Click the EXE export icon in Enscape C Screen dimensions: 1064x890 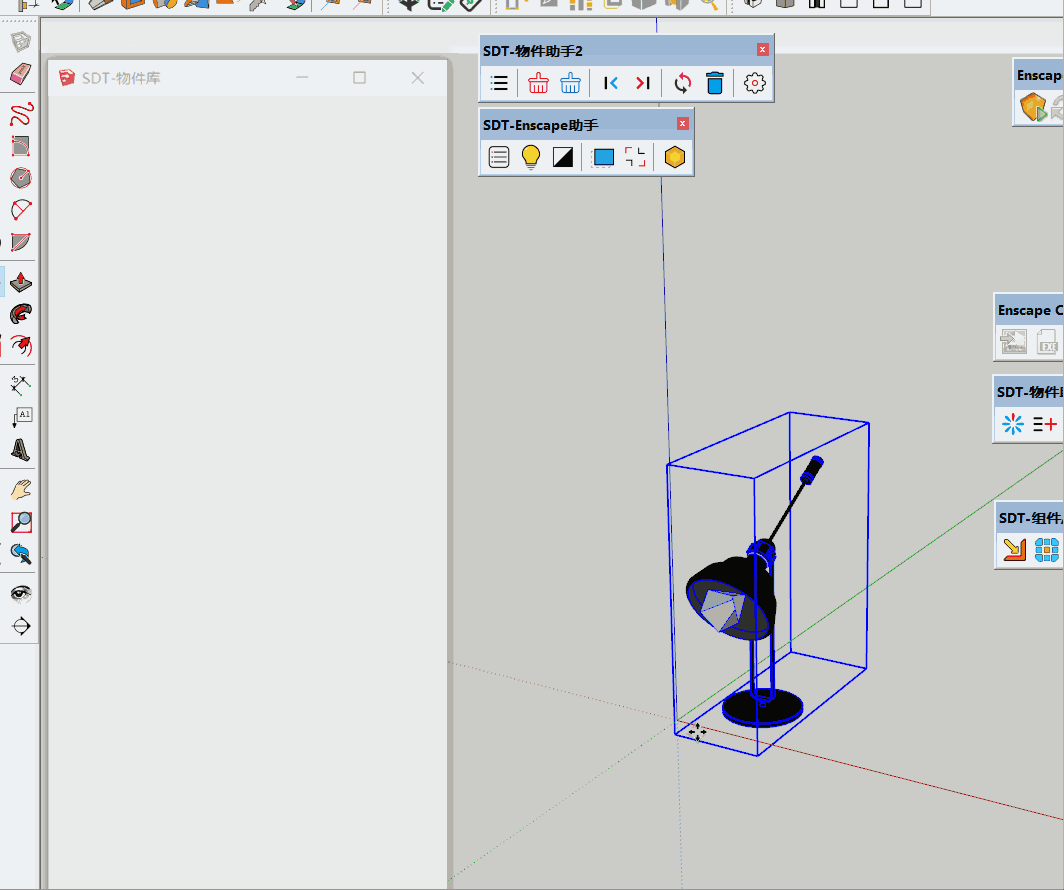(1047, 342)
